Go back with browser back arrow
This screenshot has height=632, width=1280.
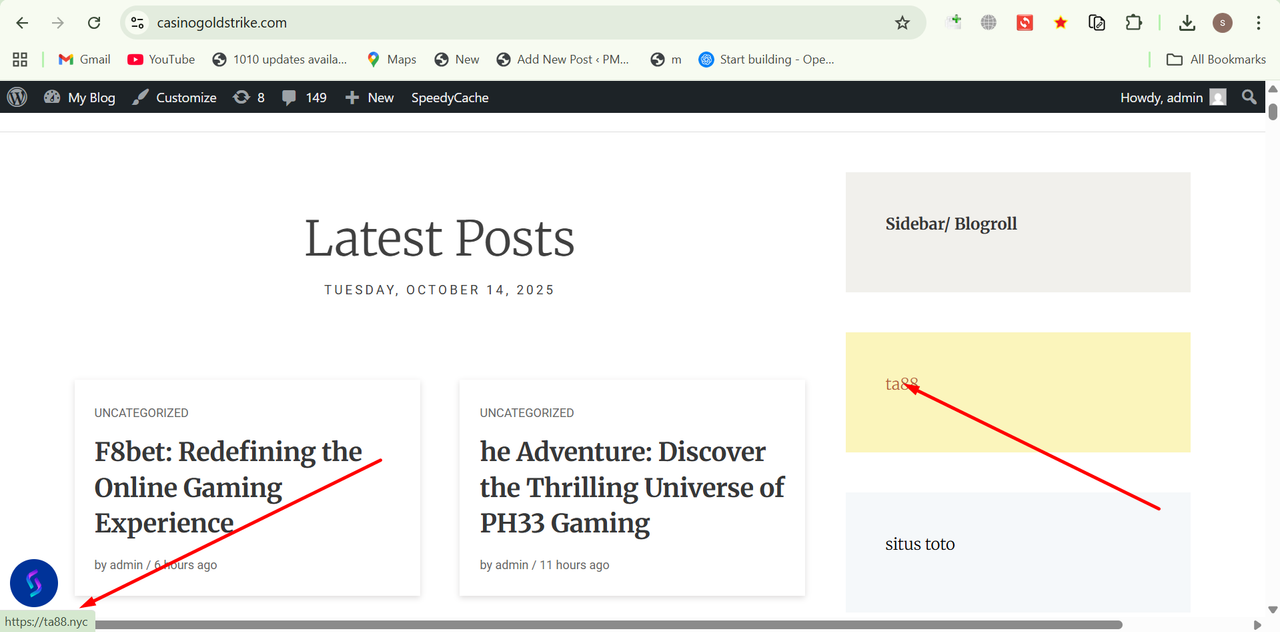(22, 23)
